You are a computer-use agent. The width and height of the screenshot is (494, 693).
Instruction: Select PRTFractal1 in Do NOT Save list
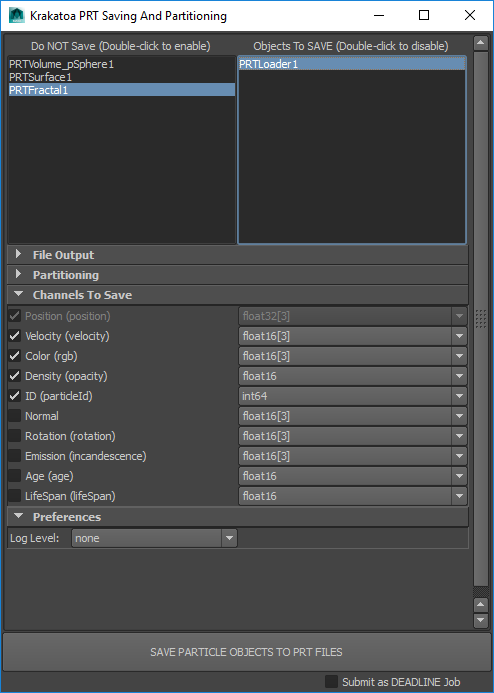[122, 90]
